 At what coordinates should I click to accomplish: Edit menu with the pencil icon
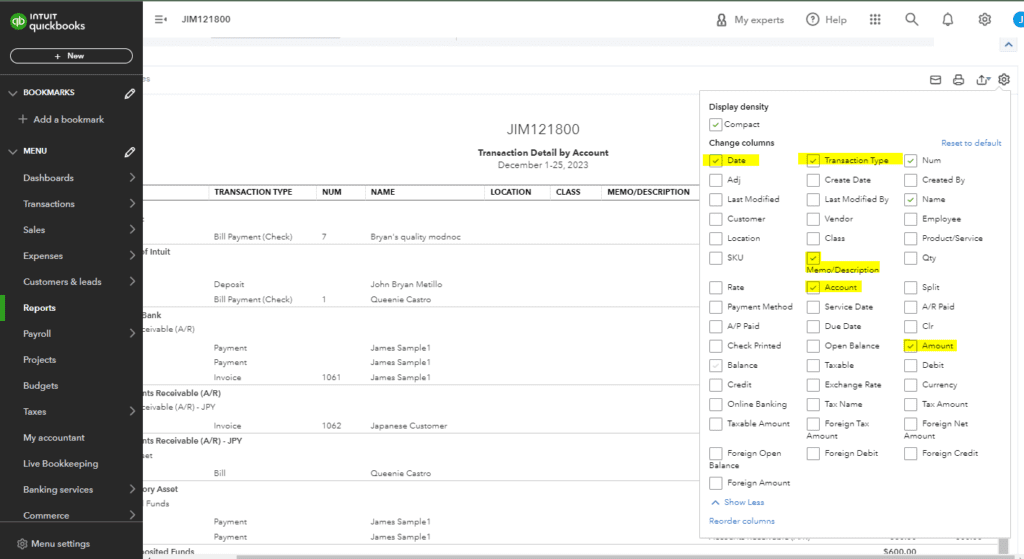[x=130, y=152]
